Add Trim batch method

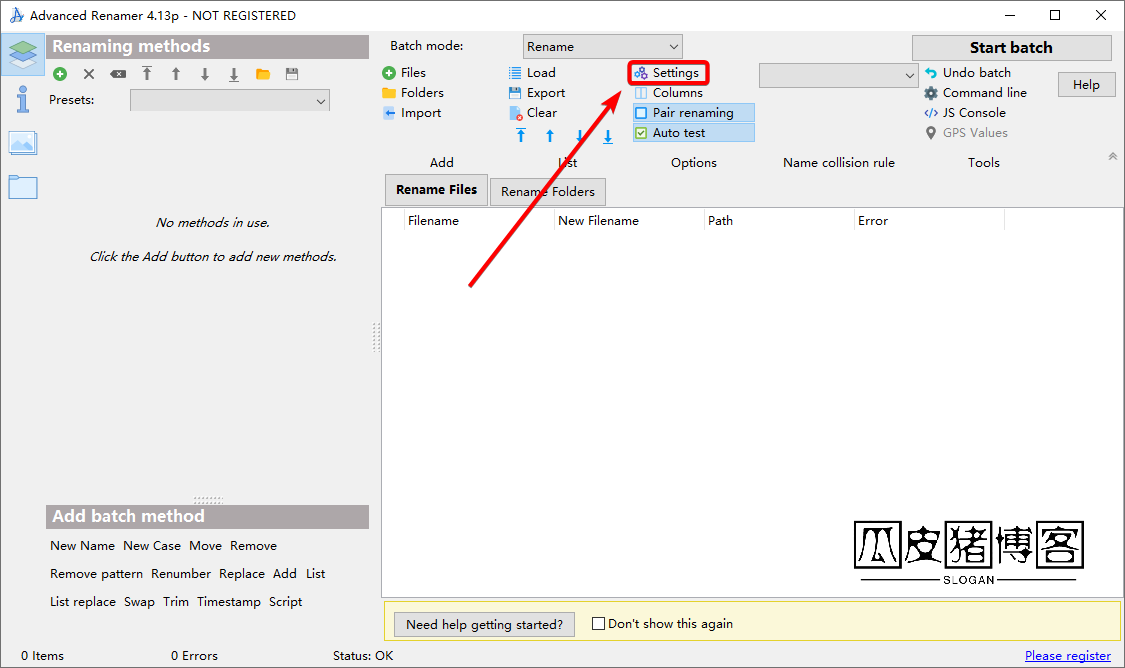(x=176, y=601)
